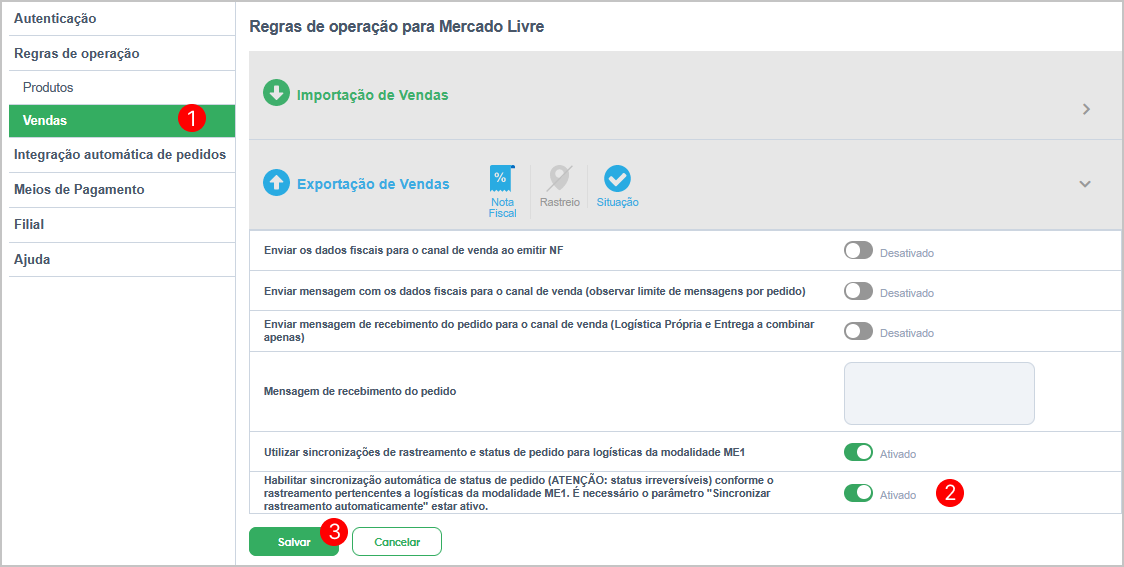Screen dimensions: 1124x567
Task: Click the green Importação de Vendas download icon
Action: click(276, 93)
